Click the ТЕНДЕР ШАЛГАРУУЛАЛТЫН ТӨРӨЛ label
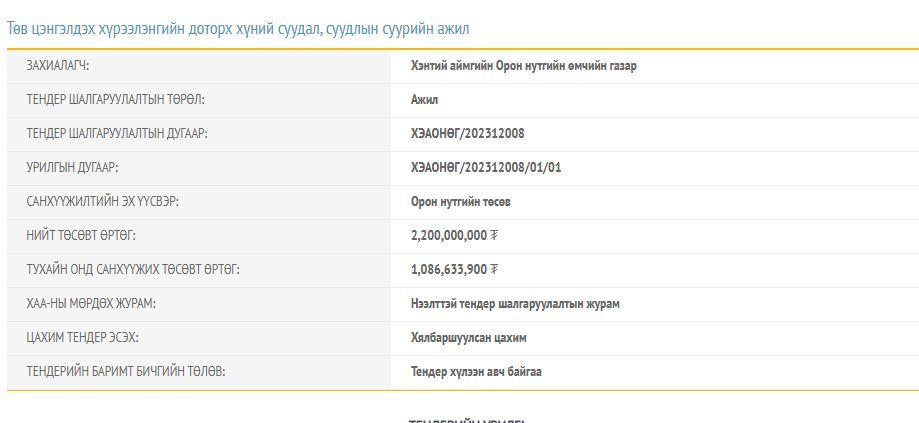Viewport: 919px width, 423px height. click(115, 100)
